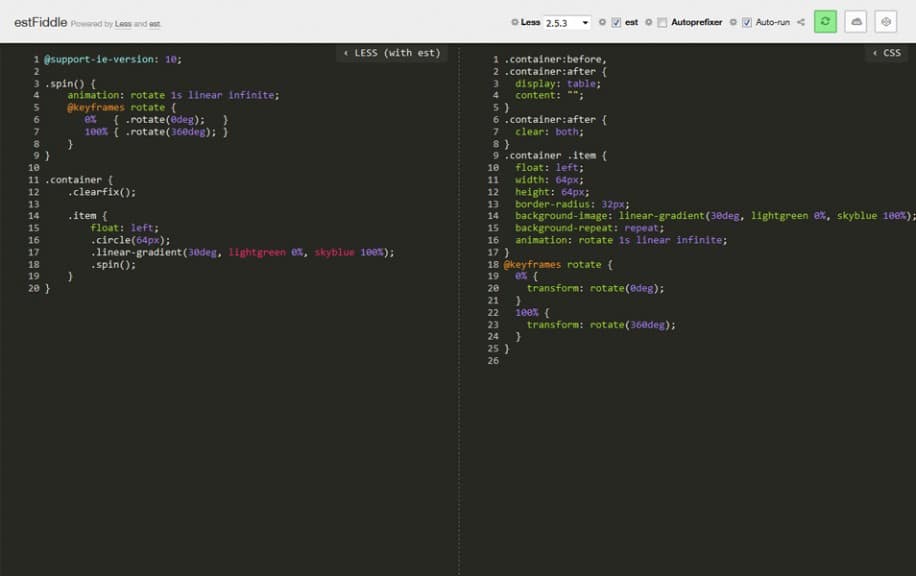The width and height of the screenshot is (916, 576).
Task: Open the Autoprefixer options gear
Action: (x=647, y=20)
